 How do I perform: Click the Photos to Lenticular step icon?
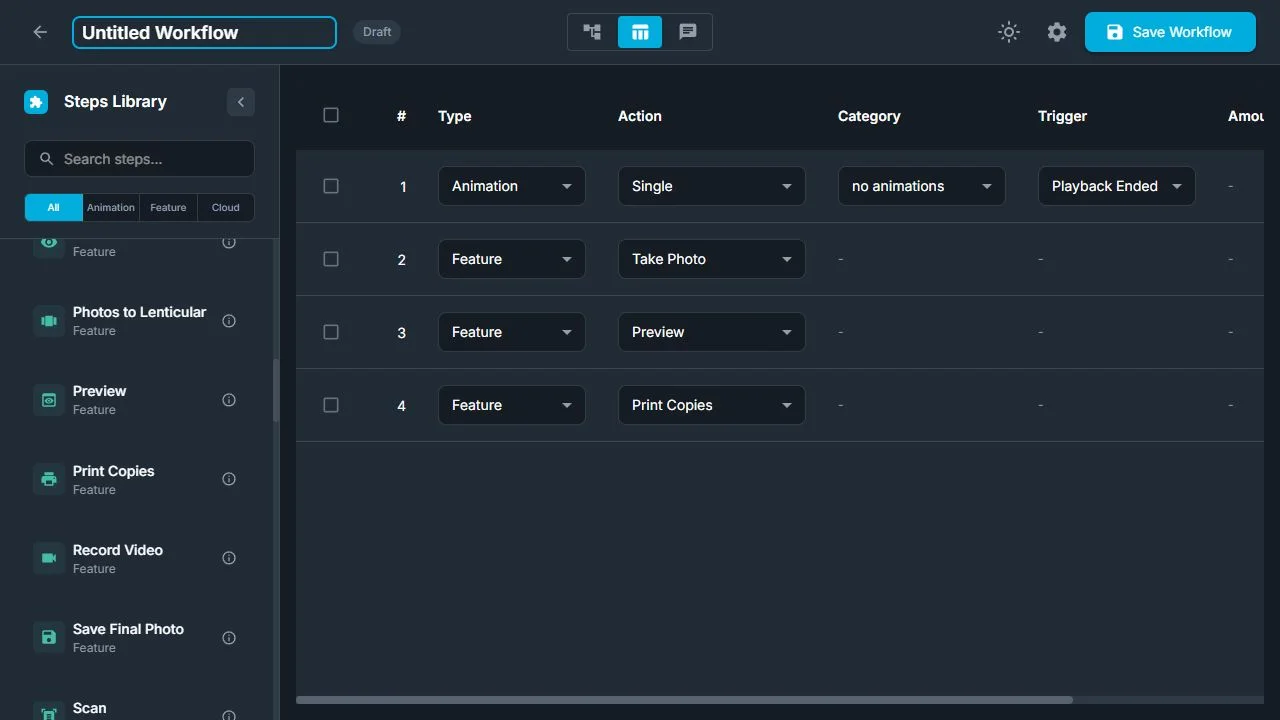(x=49, y=321)
